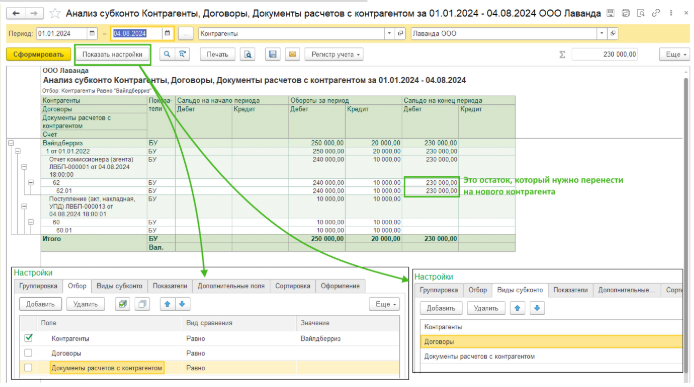Add report to favorites with star icon
The image size is (694, 387).
pyautogui.click(x=55, y=13)
